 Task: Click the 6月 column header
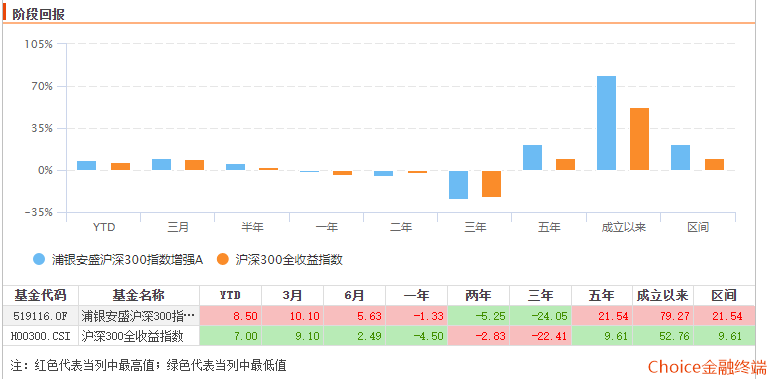(x=355, y=295)
